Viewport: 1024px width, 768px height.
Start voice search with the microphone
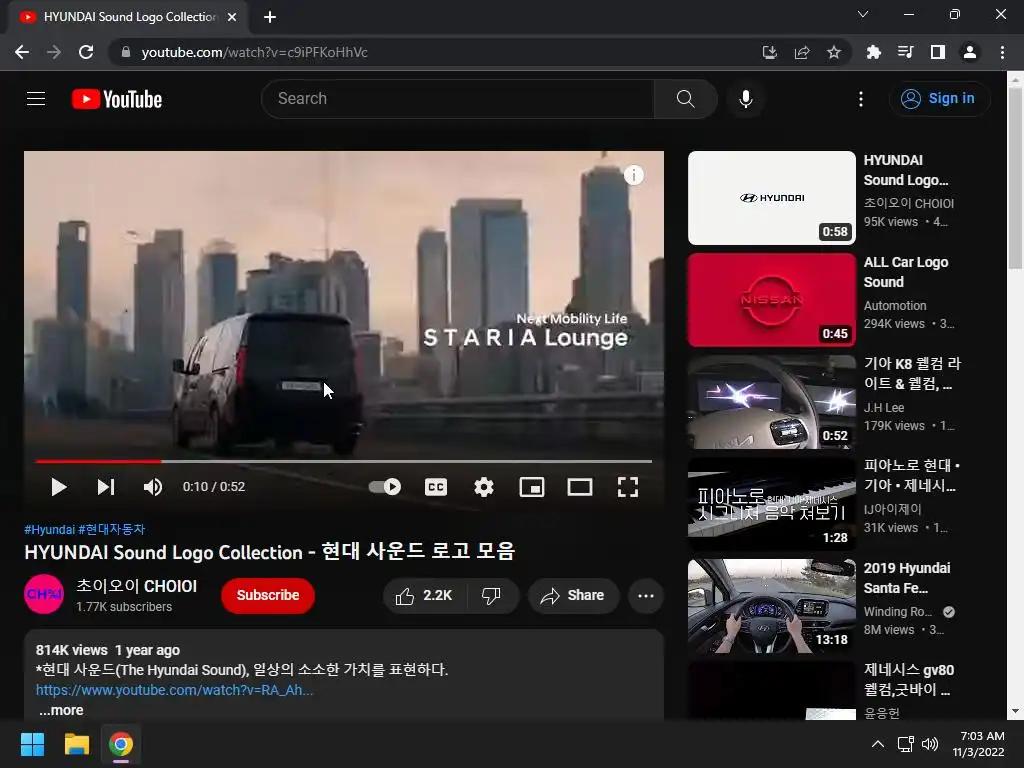745,99
